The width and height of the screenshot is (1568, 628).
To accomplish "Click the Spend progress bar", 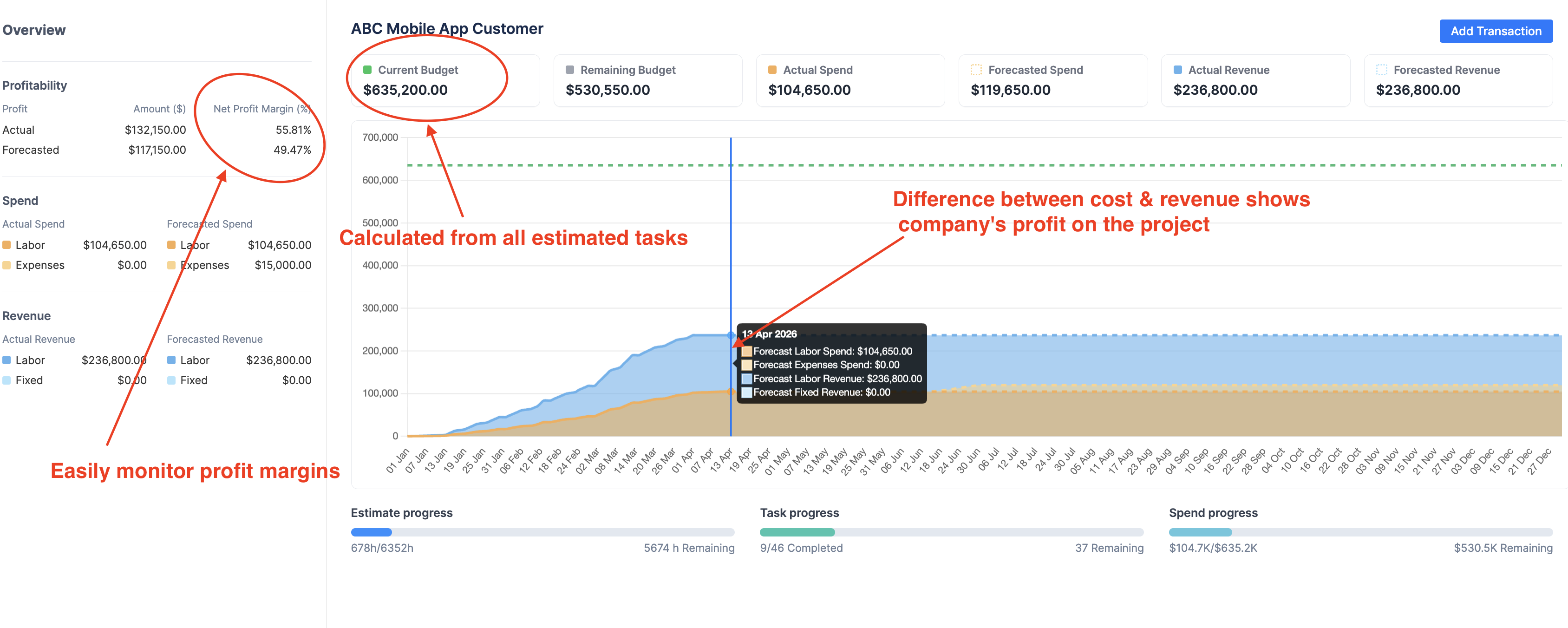I will coord(1360,532).
